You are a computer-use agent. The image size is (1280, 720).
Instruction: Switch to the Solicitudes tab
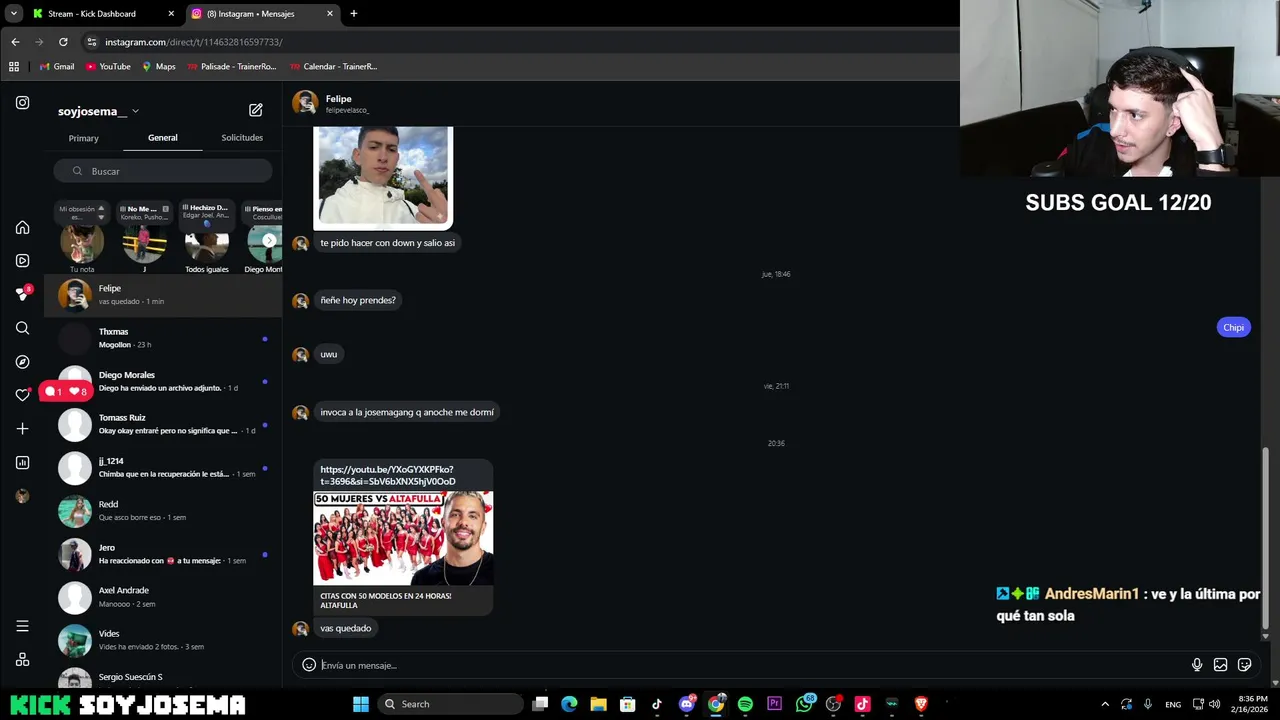coord(242,138)
